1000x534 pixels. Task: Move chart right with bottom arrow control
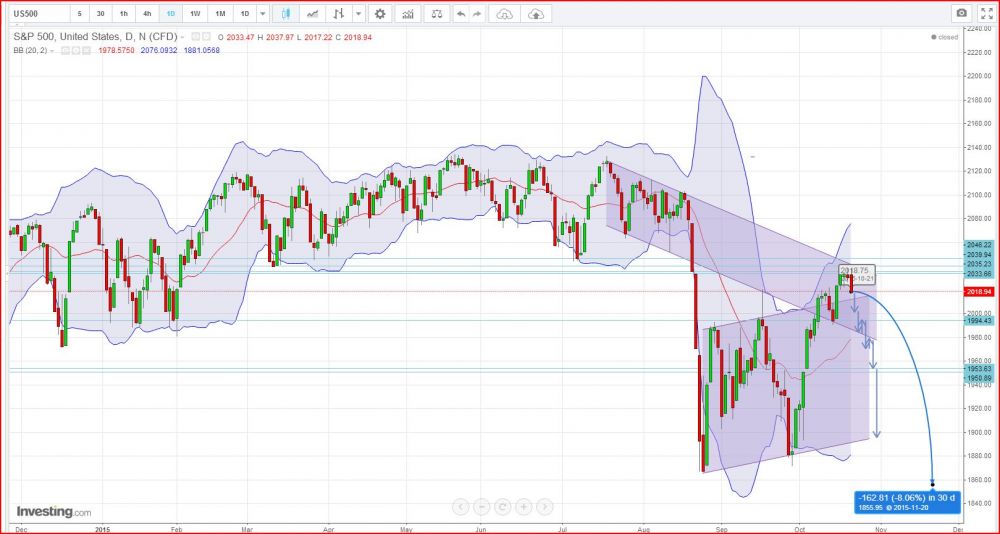click(x=544, y=507)
